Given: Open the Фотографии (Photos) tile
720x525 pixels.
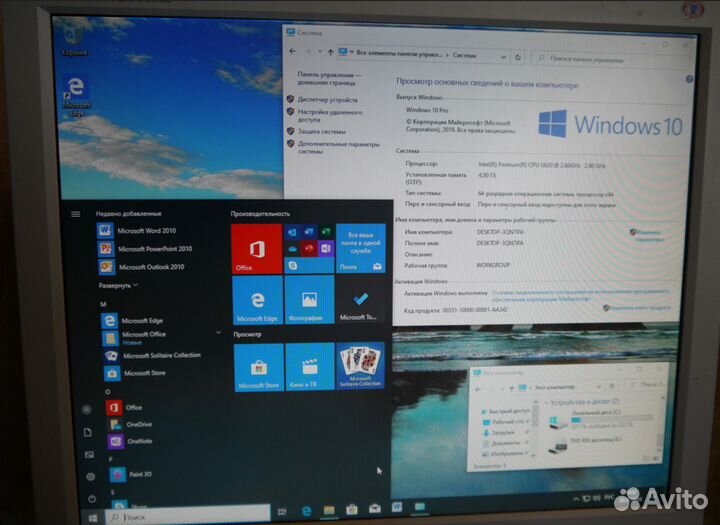Looking at the screenshot, I should coord(309,300).
